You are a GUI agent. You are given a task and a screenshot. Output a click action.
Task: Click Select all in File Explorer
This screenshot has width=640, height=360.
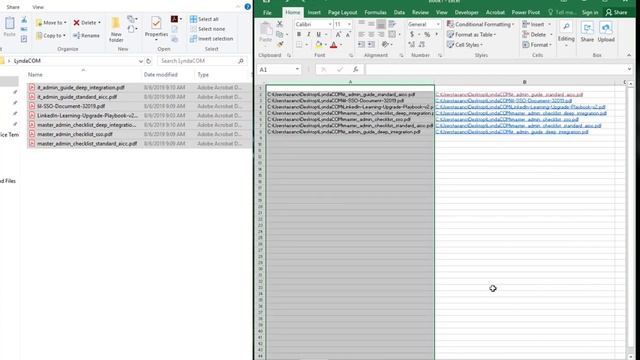tap(204, 19)
